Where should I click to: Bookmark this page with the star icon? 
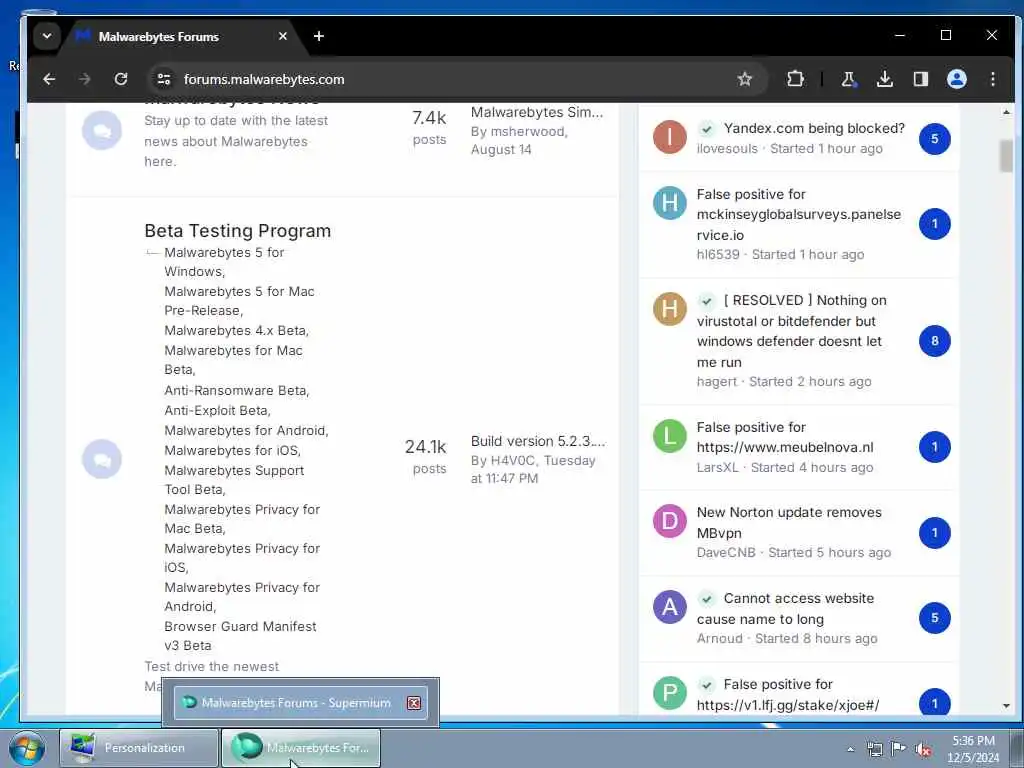[744, 79]
